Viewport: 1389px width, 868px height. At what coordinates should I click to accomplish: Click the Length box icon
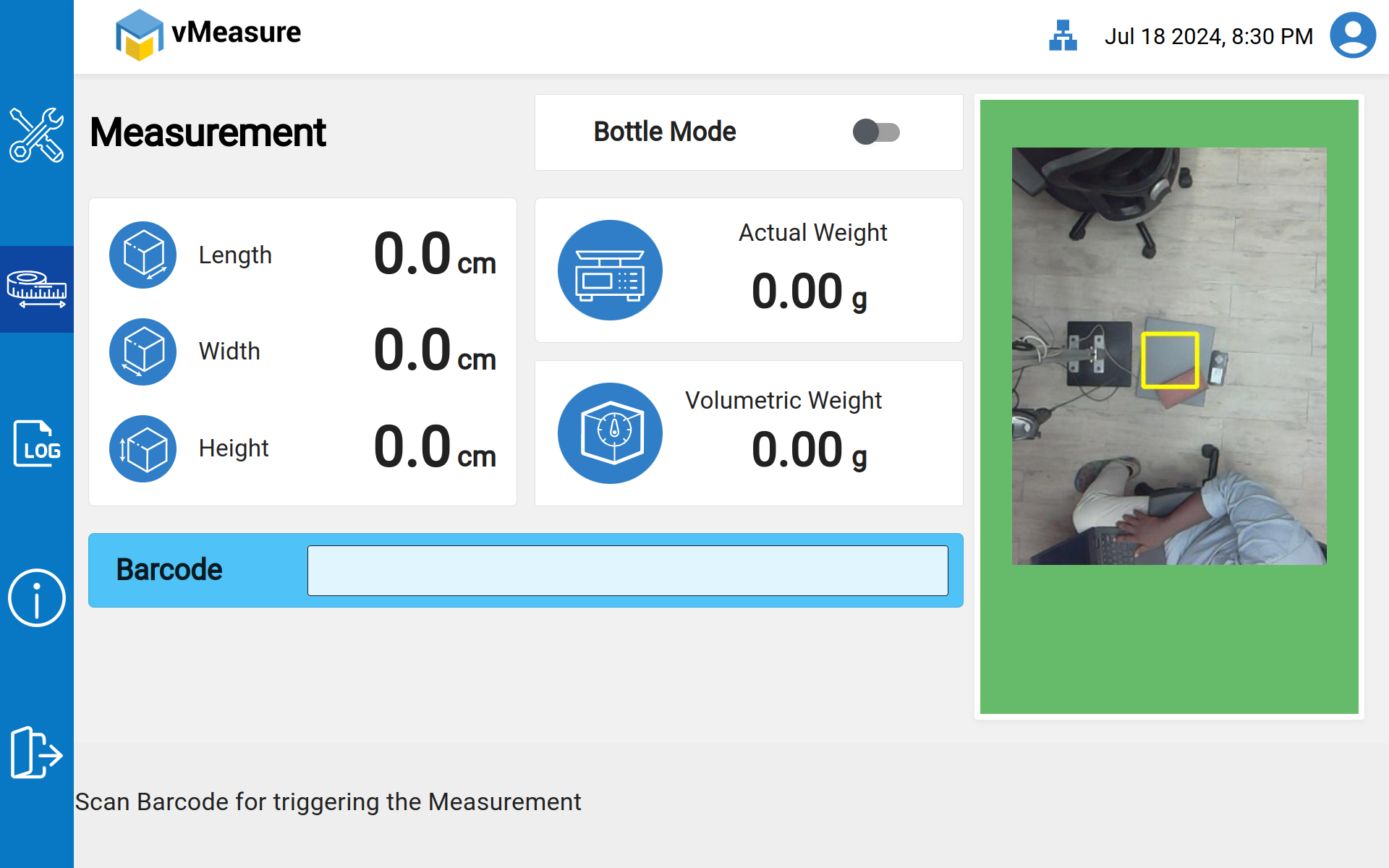click(x=143, y=255)
